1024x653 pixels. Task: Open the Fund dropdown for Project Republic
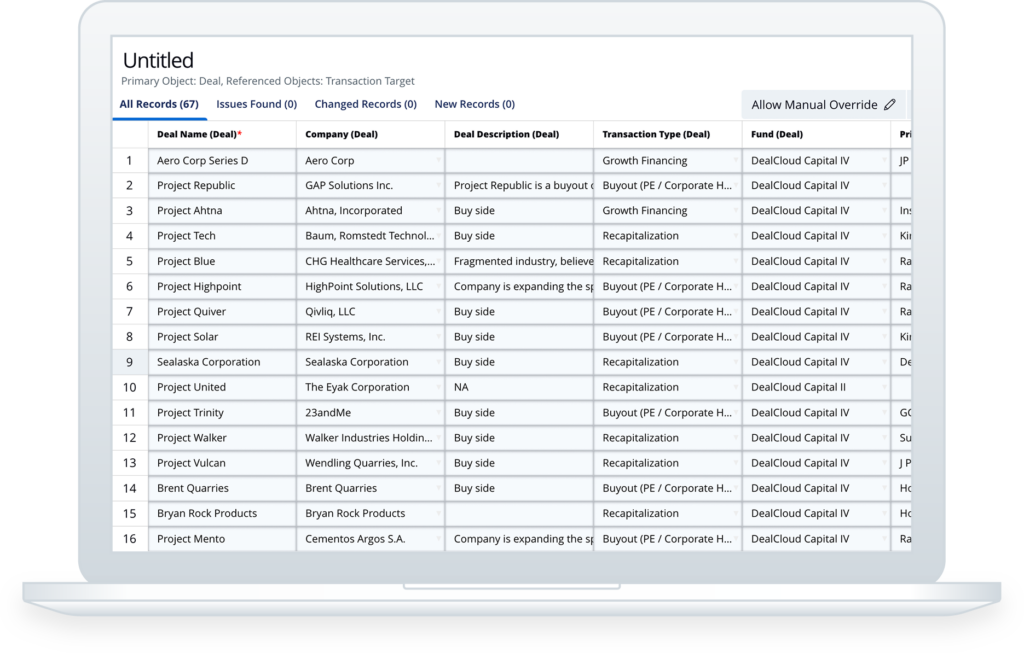click(884, 185)
